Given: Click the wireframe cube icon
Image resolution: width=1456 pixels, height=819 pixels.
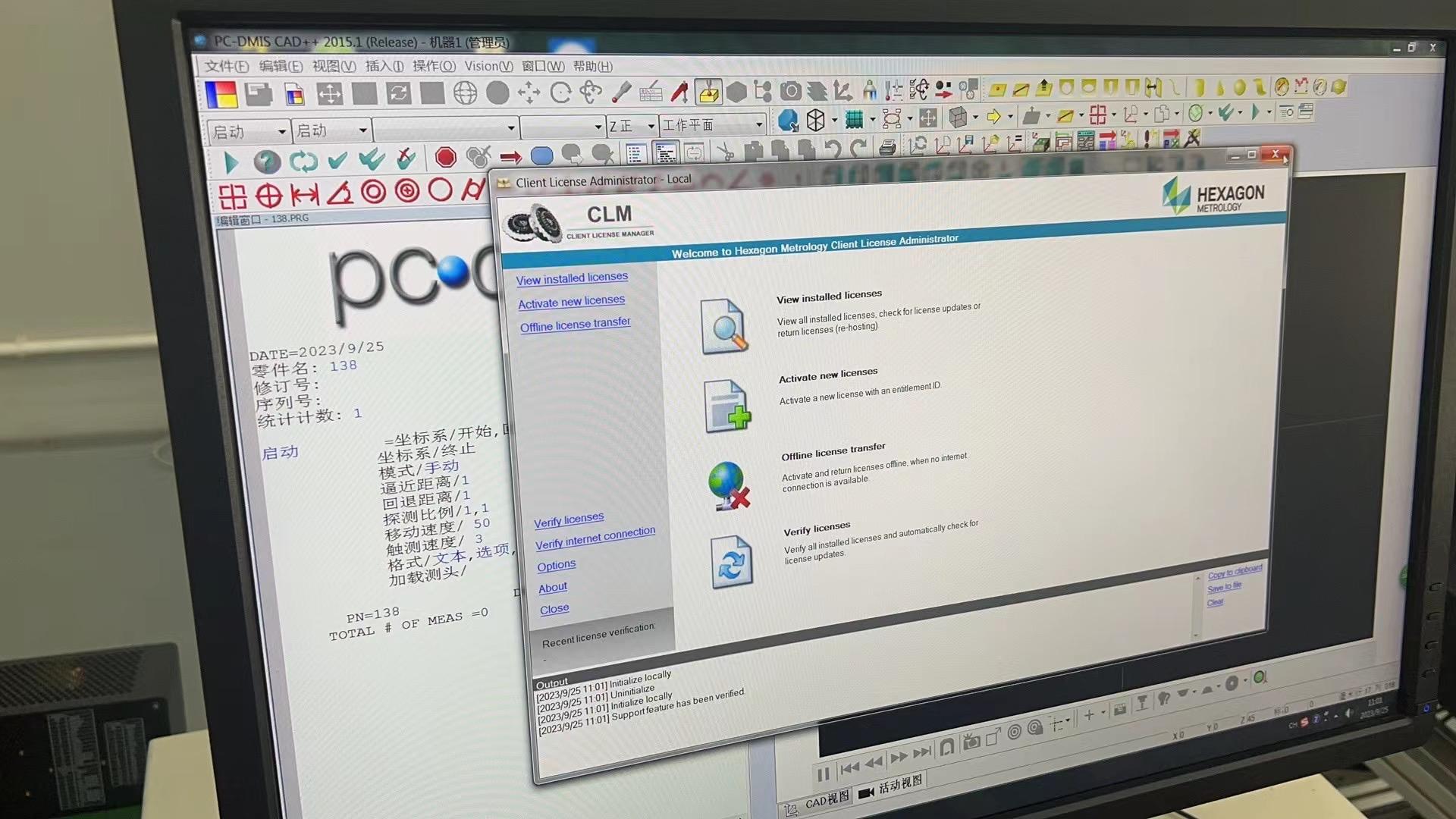Looking at the screenshot, I should point(815,119).
